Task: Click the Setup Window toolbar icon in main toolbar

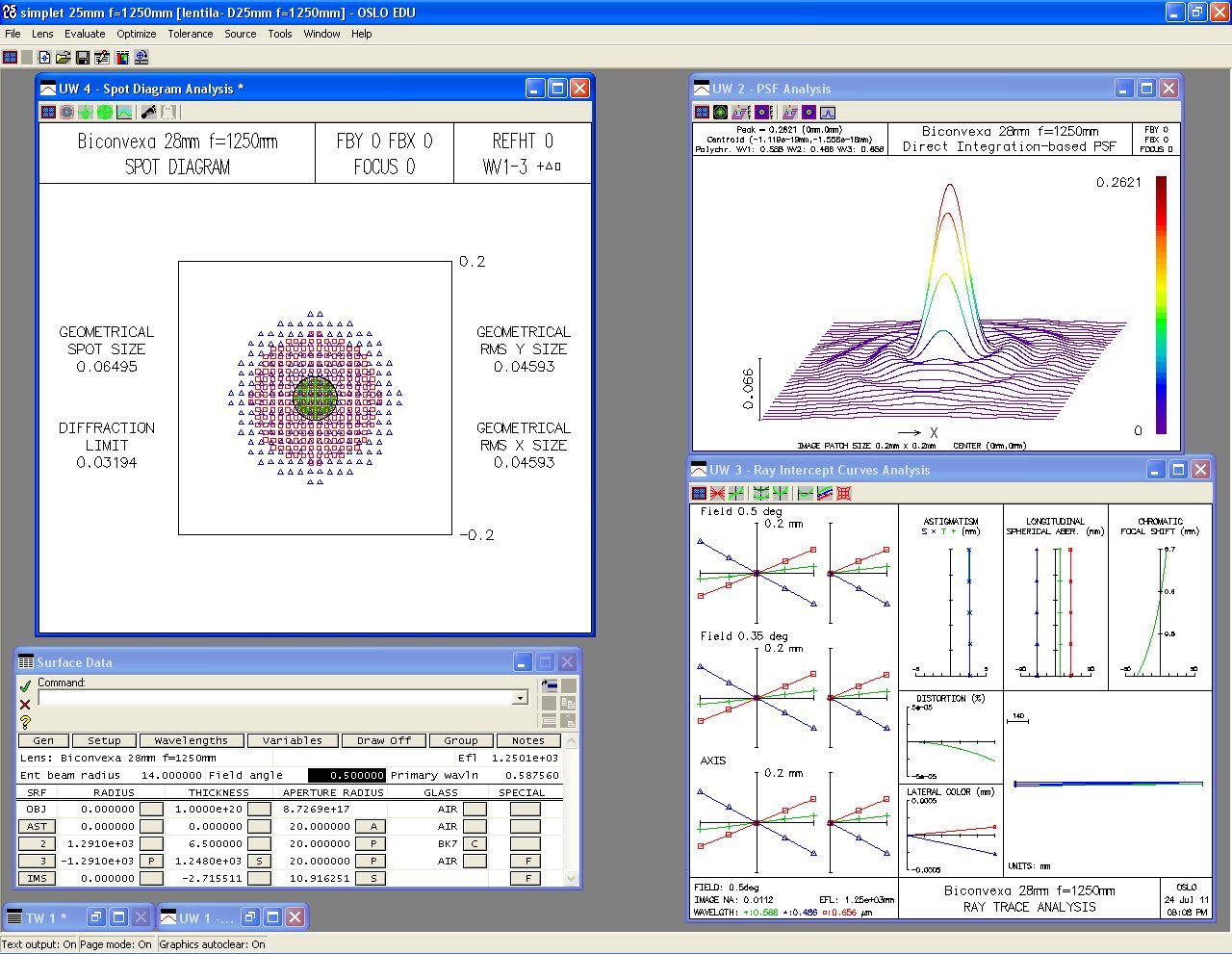Action: [x=10, y=58]
